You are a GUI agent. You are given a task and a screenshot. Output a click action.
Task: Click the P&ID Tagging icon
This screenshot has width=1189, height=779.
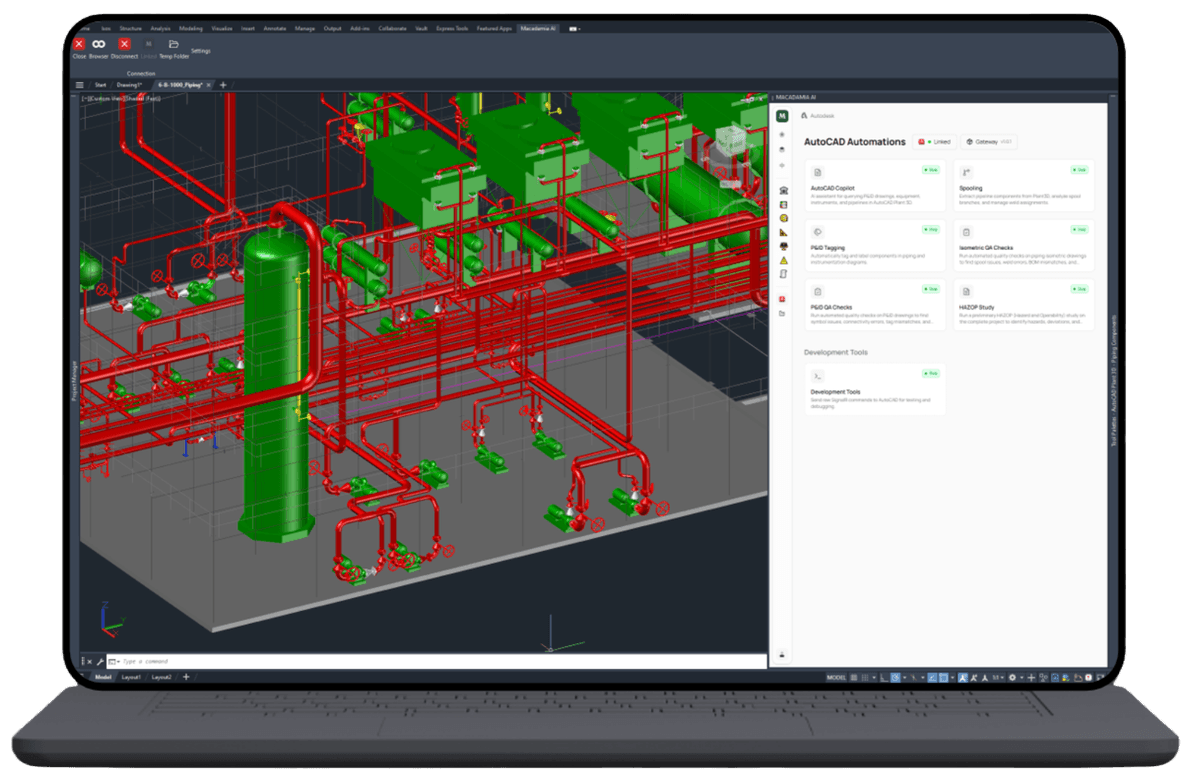click(x=817, y=231)
